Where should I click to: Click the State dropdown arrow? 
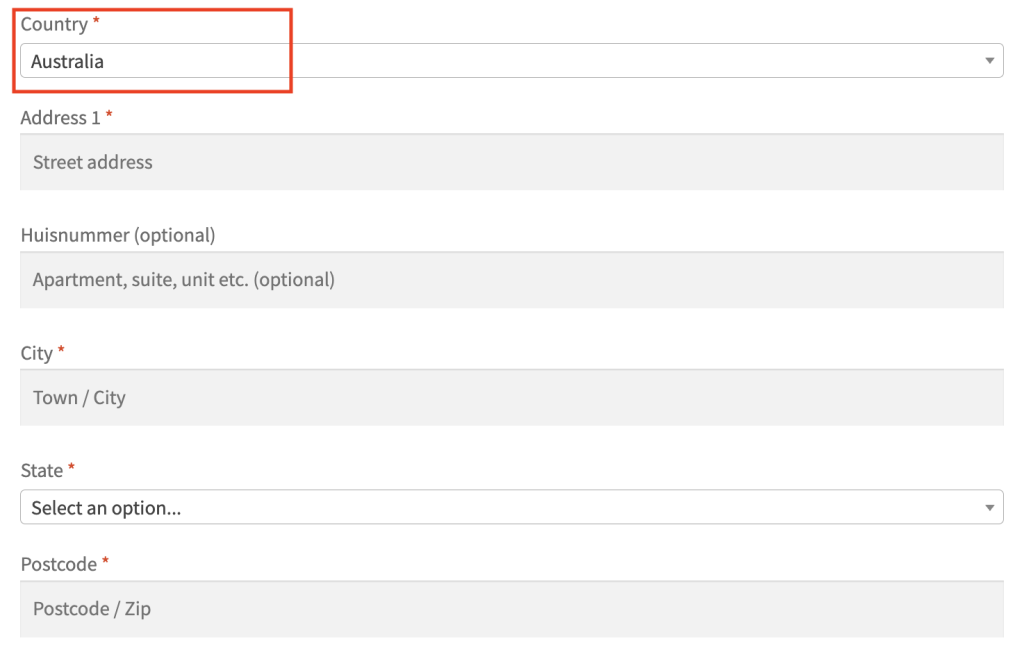click(x=989, y=507)
